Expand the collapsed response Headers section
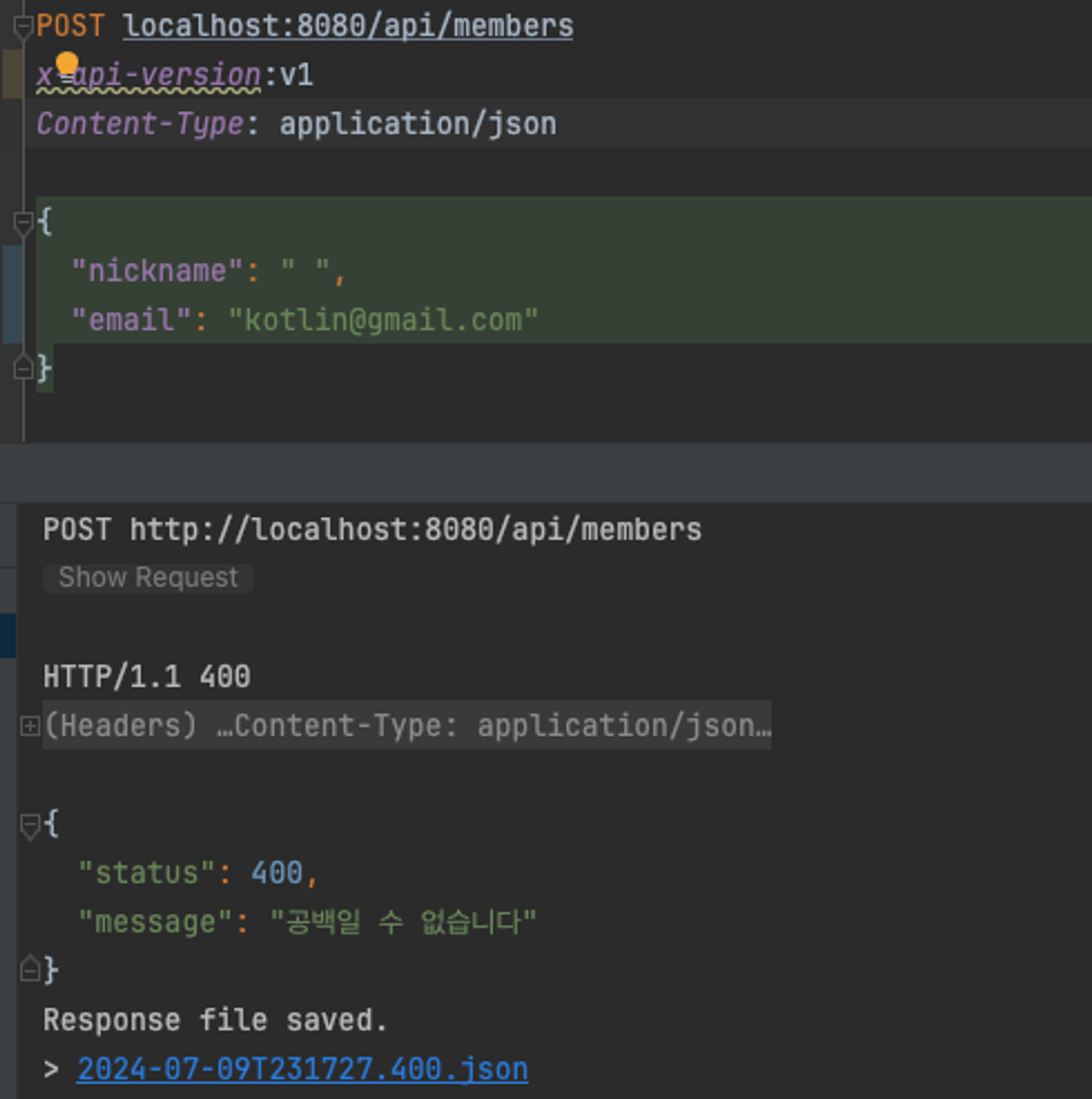 (x=29, y=726)
